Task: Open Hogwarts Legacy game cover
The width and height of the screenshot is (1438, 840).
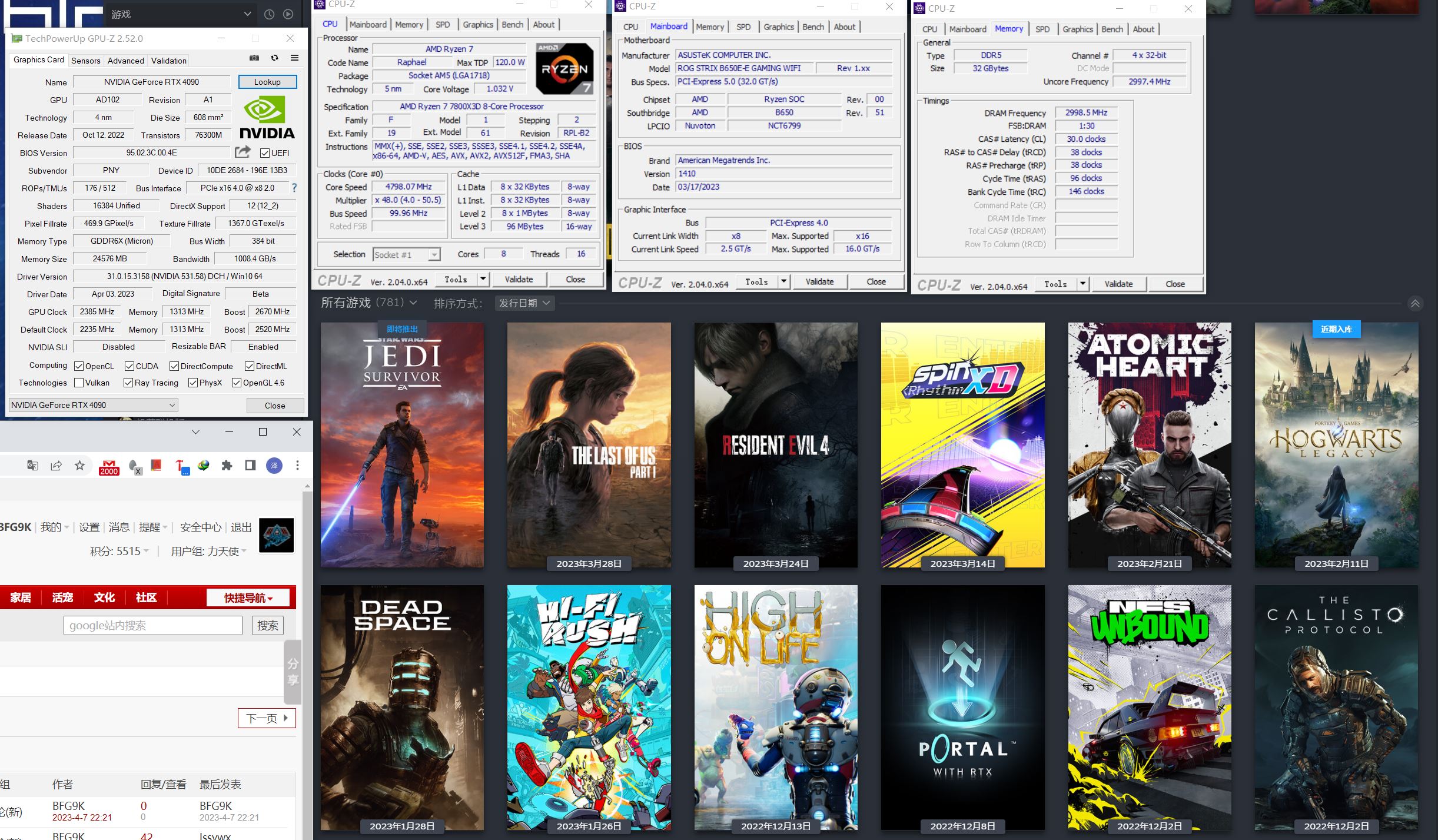Action: point(1336,445)
